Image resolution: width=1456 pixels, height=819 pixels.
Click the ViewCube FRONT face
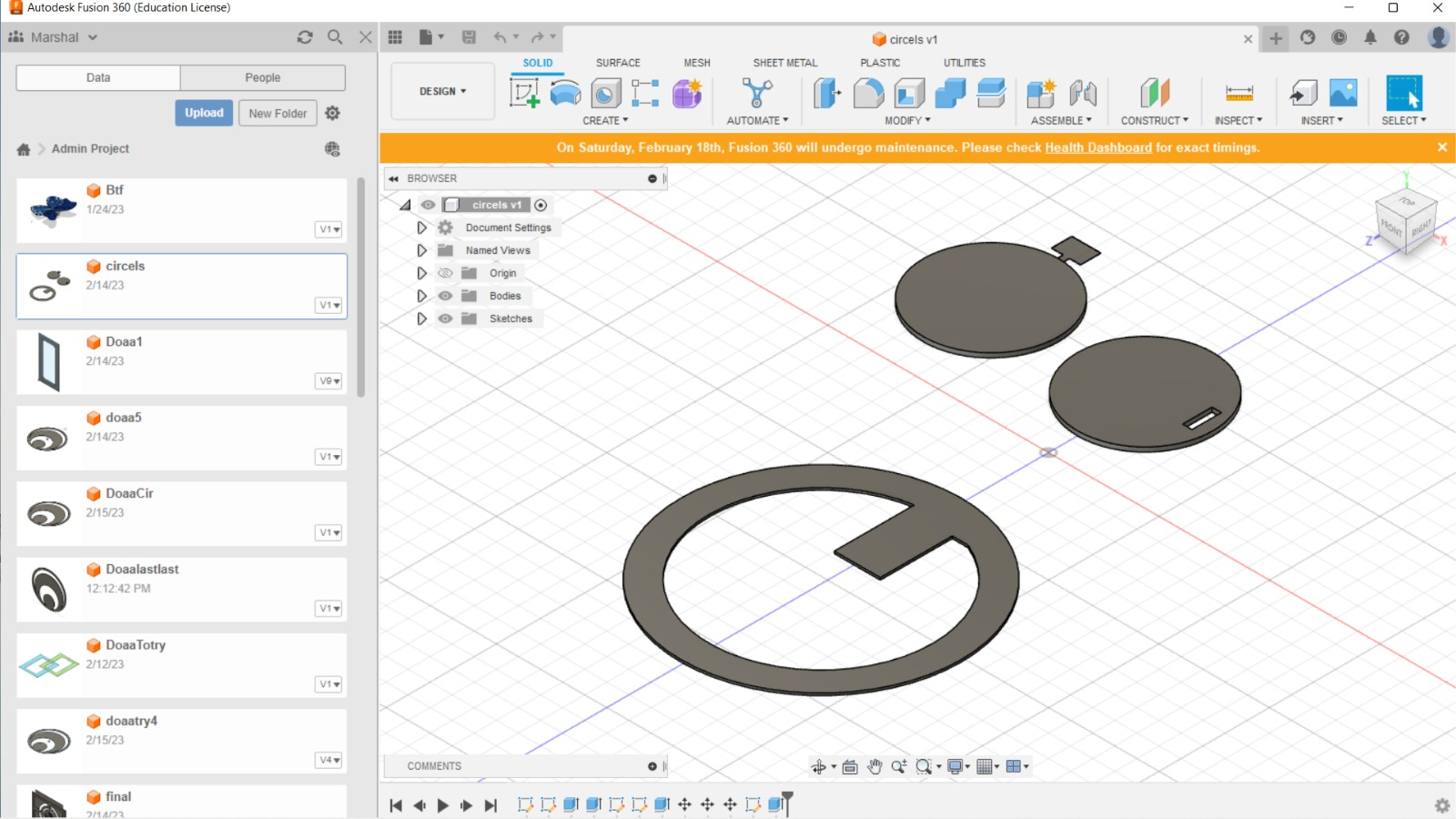[1391, 227]
